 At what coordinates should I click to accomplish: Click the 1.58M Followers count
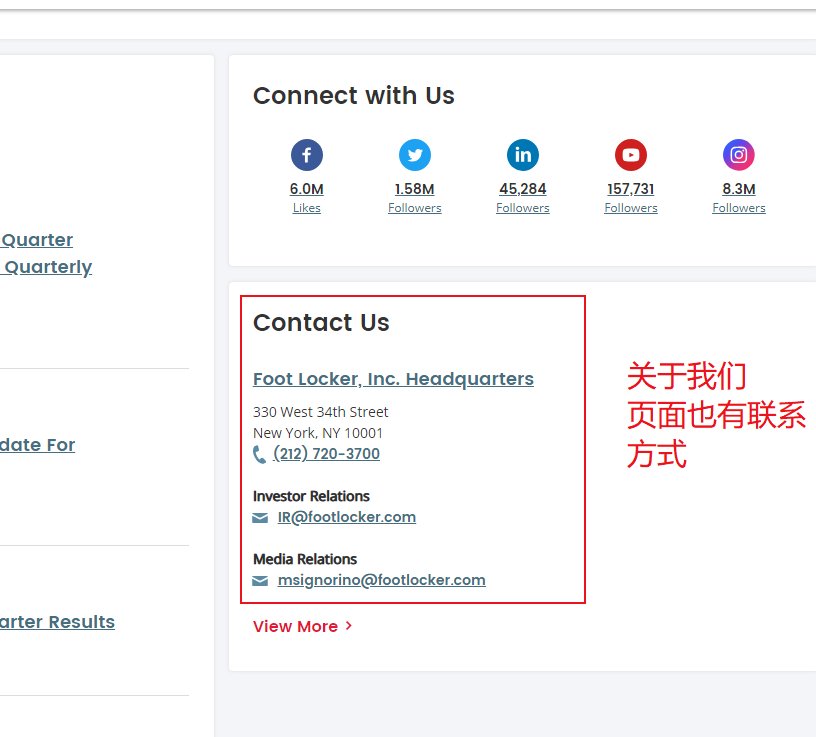[x=415, y=189]
